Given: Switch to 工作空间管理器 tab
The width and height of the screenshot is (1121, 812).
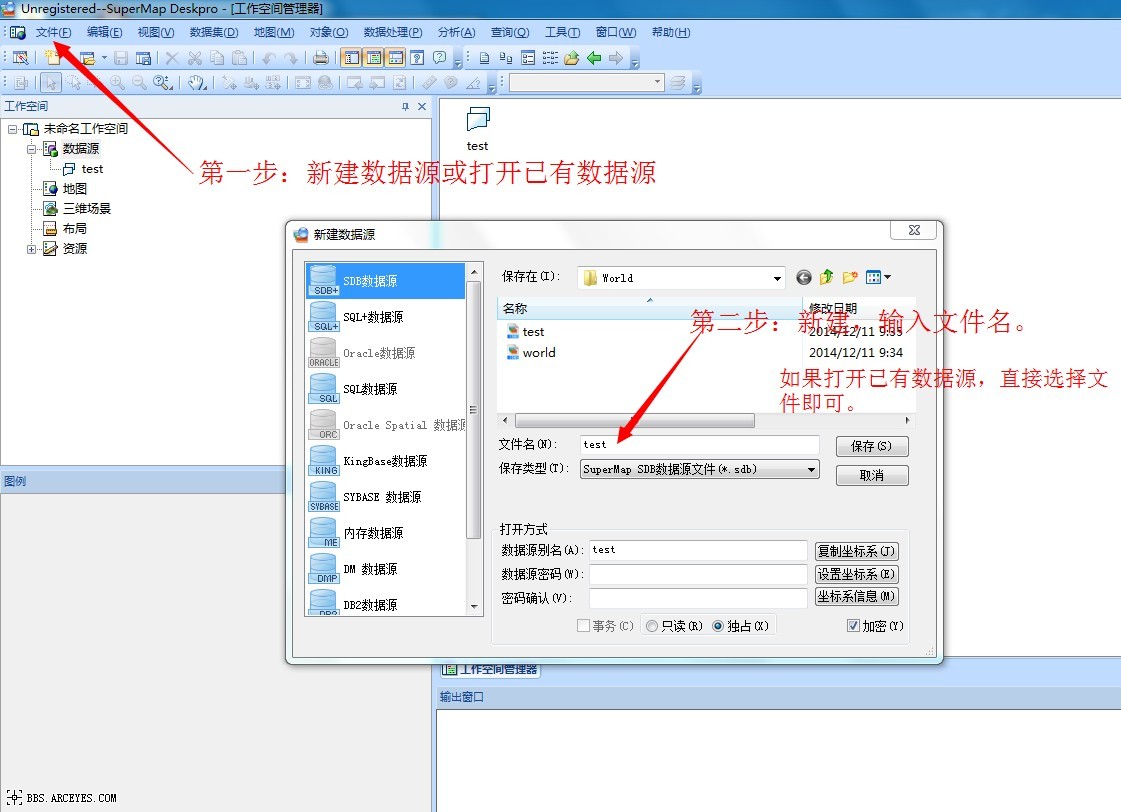Looking at the screenshot, I should click(490, 670).
